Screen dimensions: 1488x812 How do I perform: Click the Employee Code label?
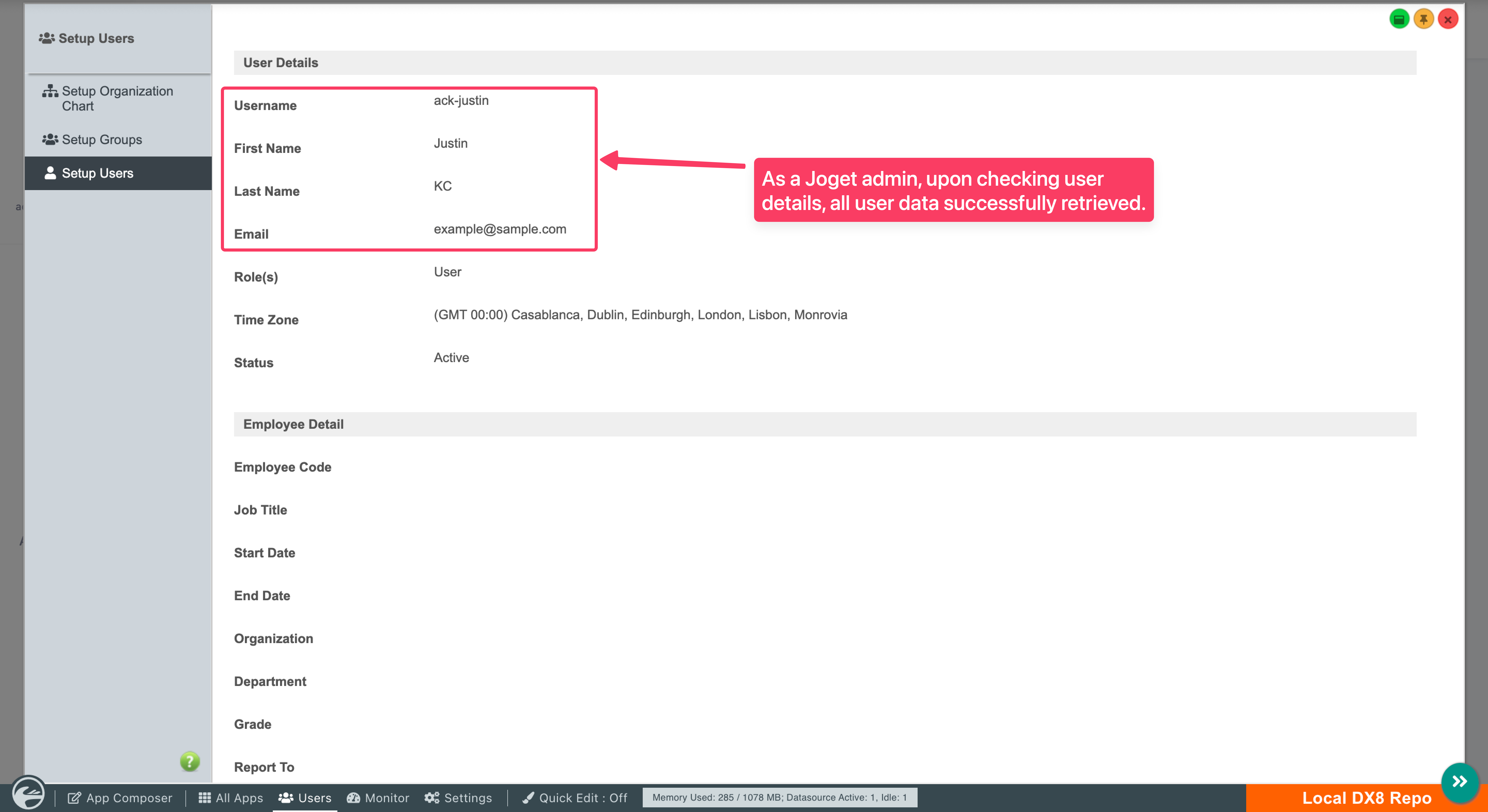click(282, 467)
